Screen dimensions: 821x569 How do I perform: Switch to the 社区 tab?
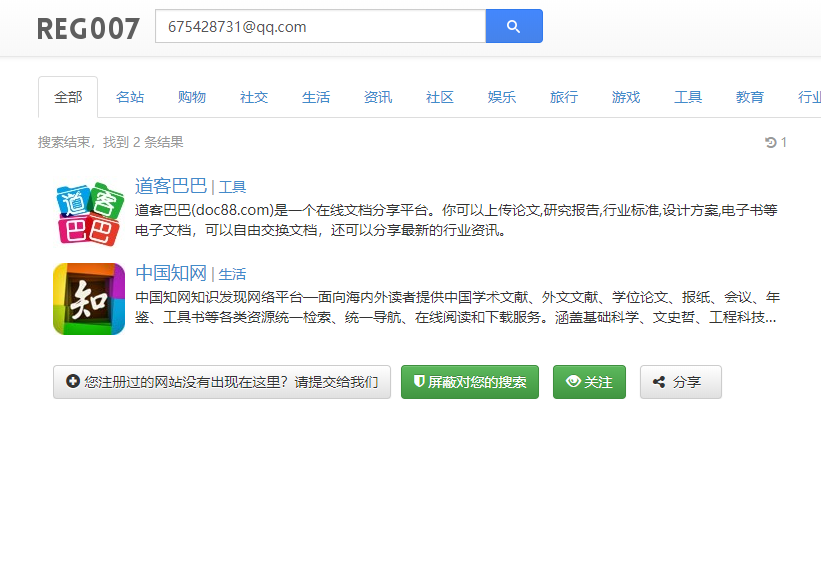pos(440,97)
